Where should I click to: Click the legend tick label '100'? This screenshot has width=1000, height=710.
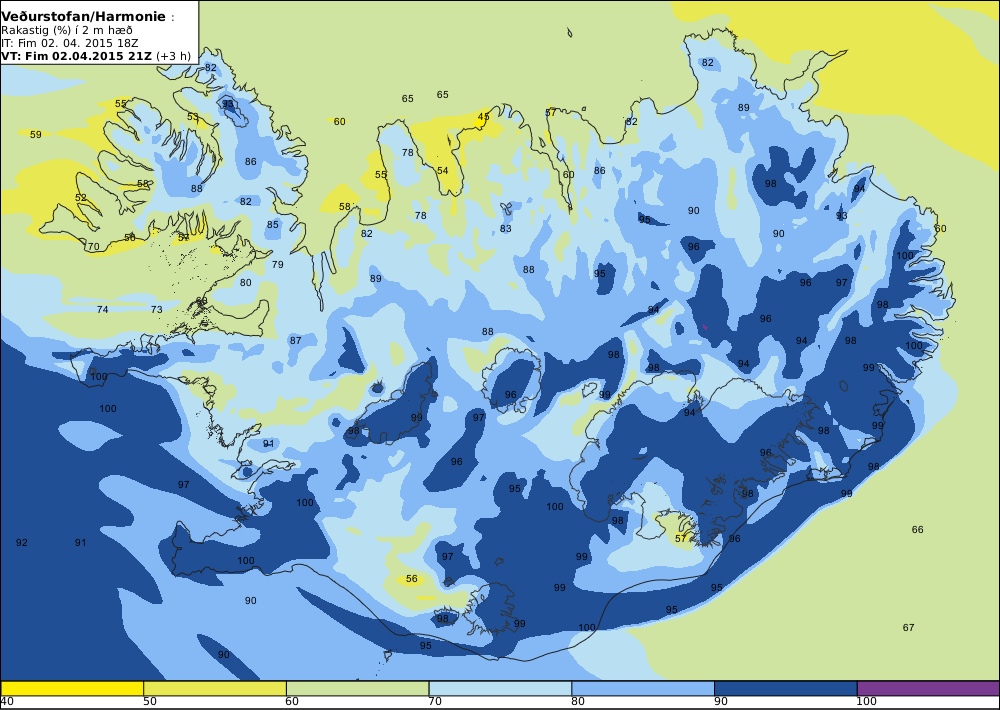pos(866,702)
